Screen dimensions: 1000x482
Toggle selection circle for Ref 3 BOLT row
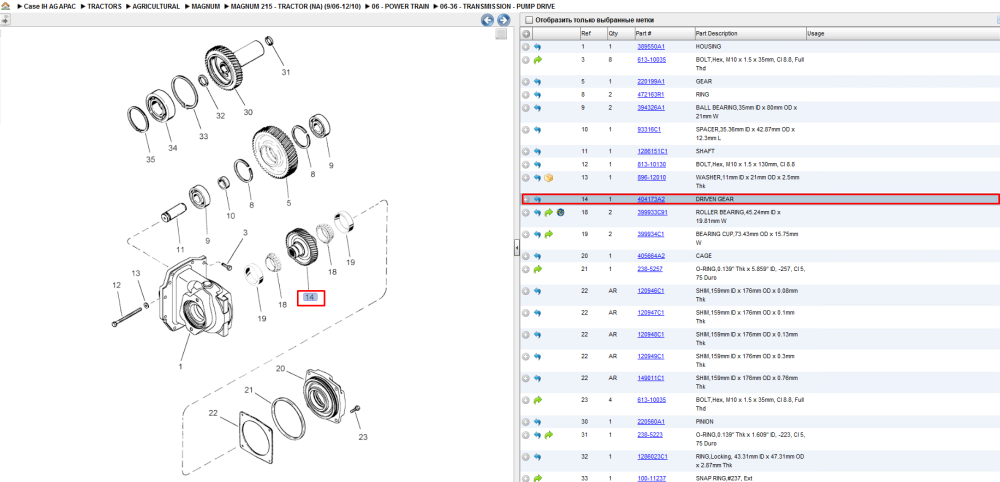(x=526, y=59)
